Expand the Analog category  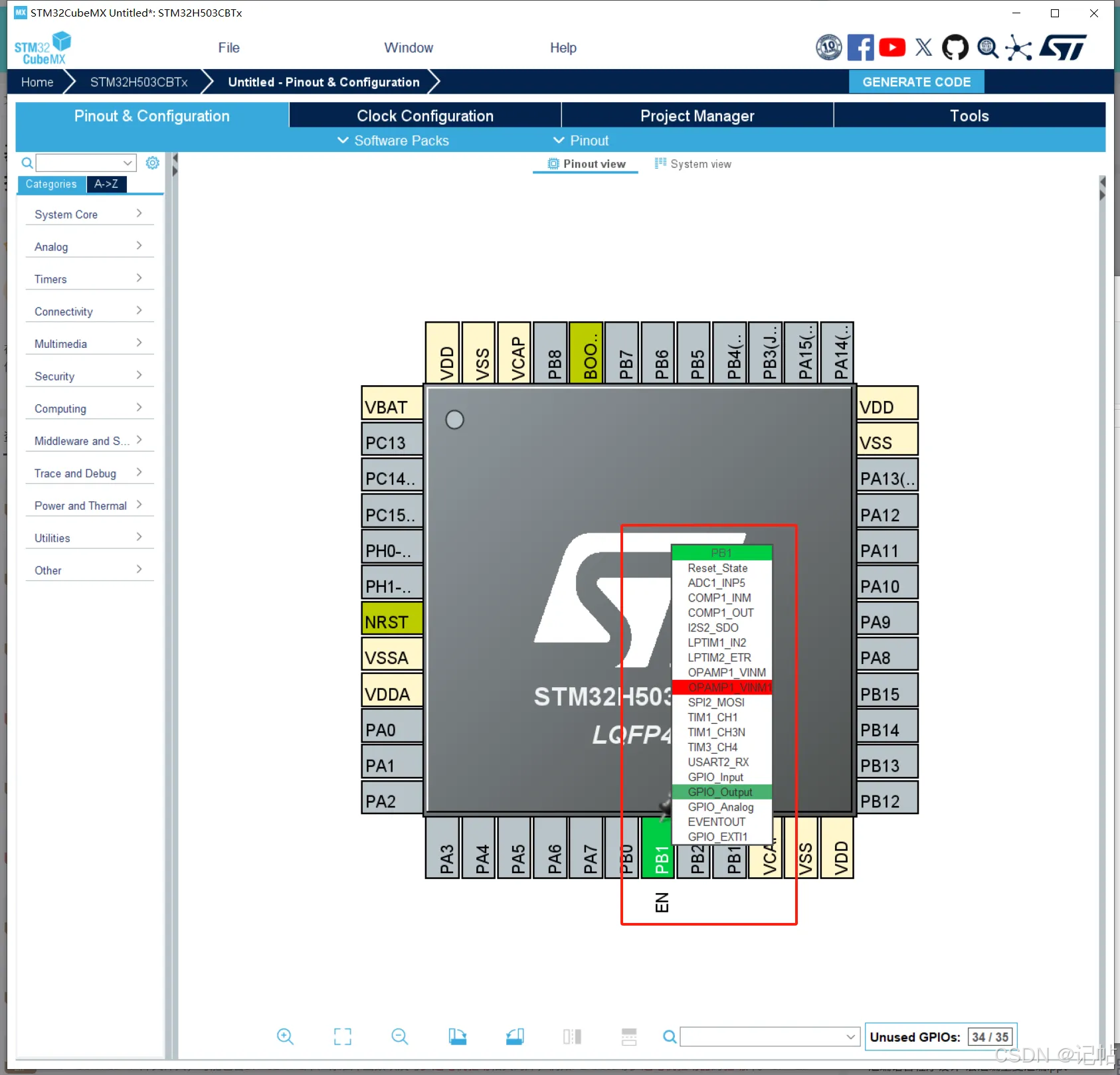point(89,247)
